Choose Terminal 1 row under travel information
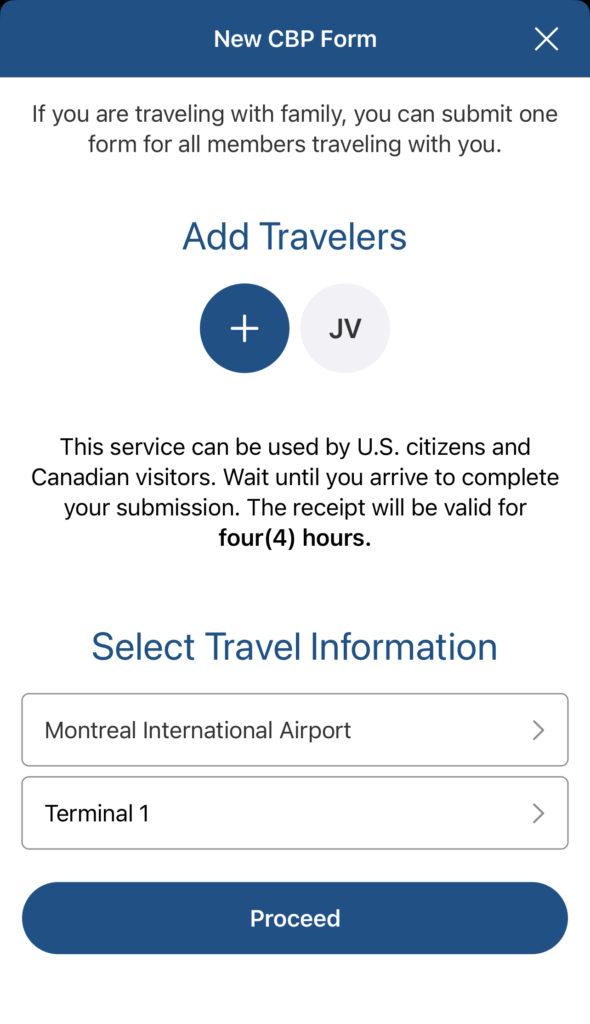Image resolution: width=590 pixels, height=1024 pixels. 295,813
